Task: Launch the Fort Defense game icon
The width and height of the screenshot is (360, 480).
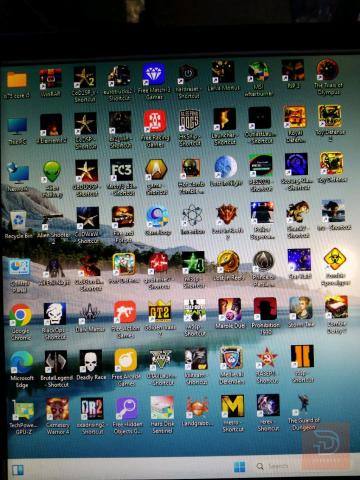Action: (x=124, y=264)
